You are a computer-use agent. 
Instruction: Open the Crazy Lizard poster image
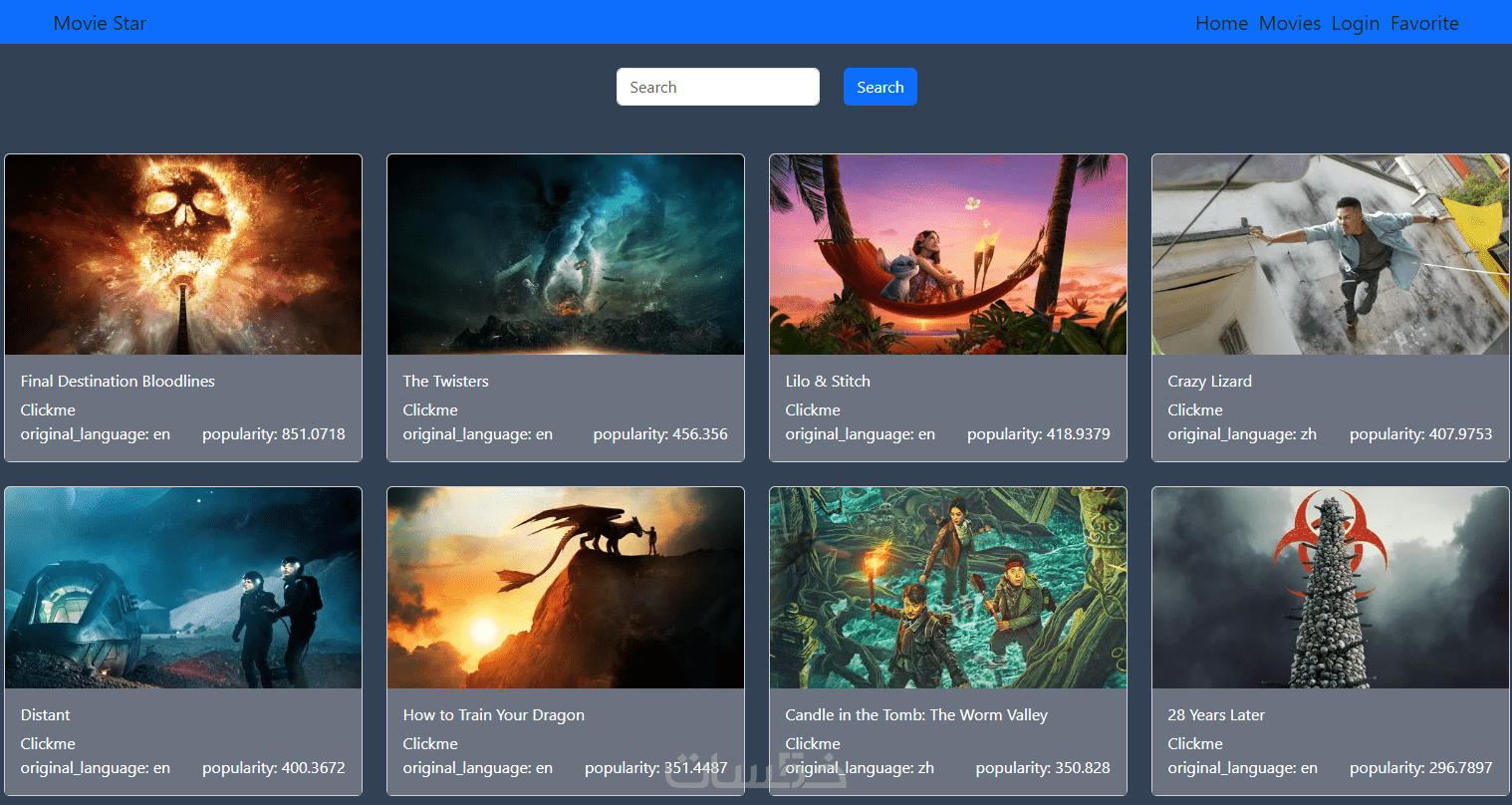coord(1331,255)
